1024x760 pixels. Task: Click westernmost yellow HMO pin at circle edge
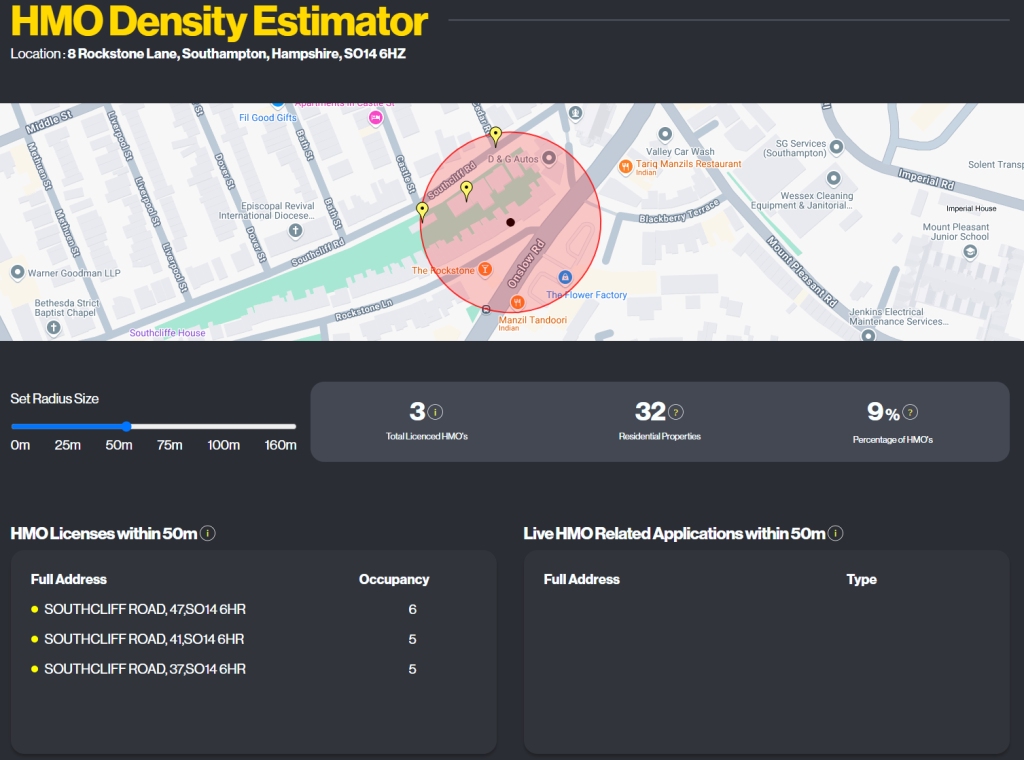coord(423,210)
